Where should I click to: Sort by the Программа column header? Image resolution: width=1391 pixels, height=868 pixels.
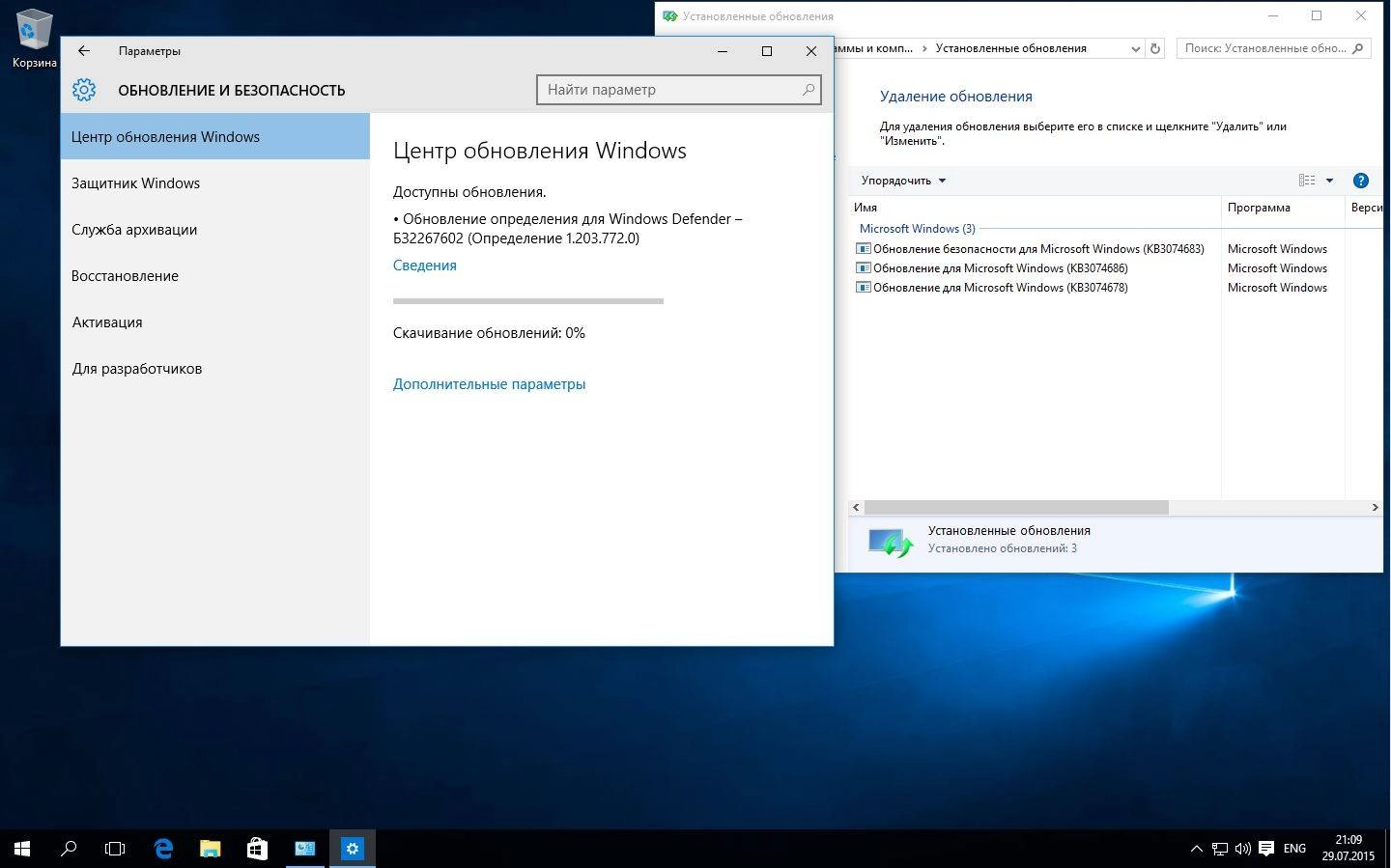pyautogui.click(x=1283, y=208)
